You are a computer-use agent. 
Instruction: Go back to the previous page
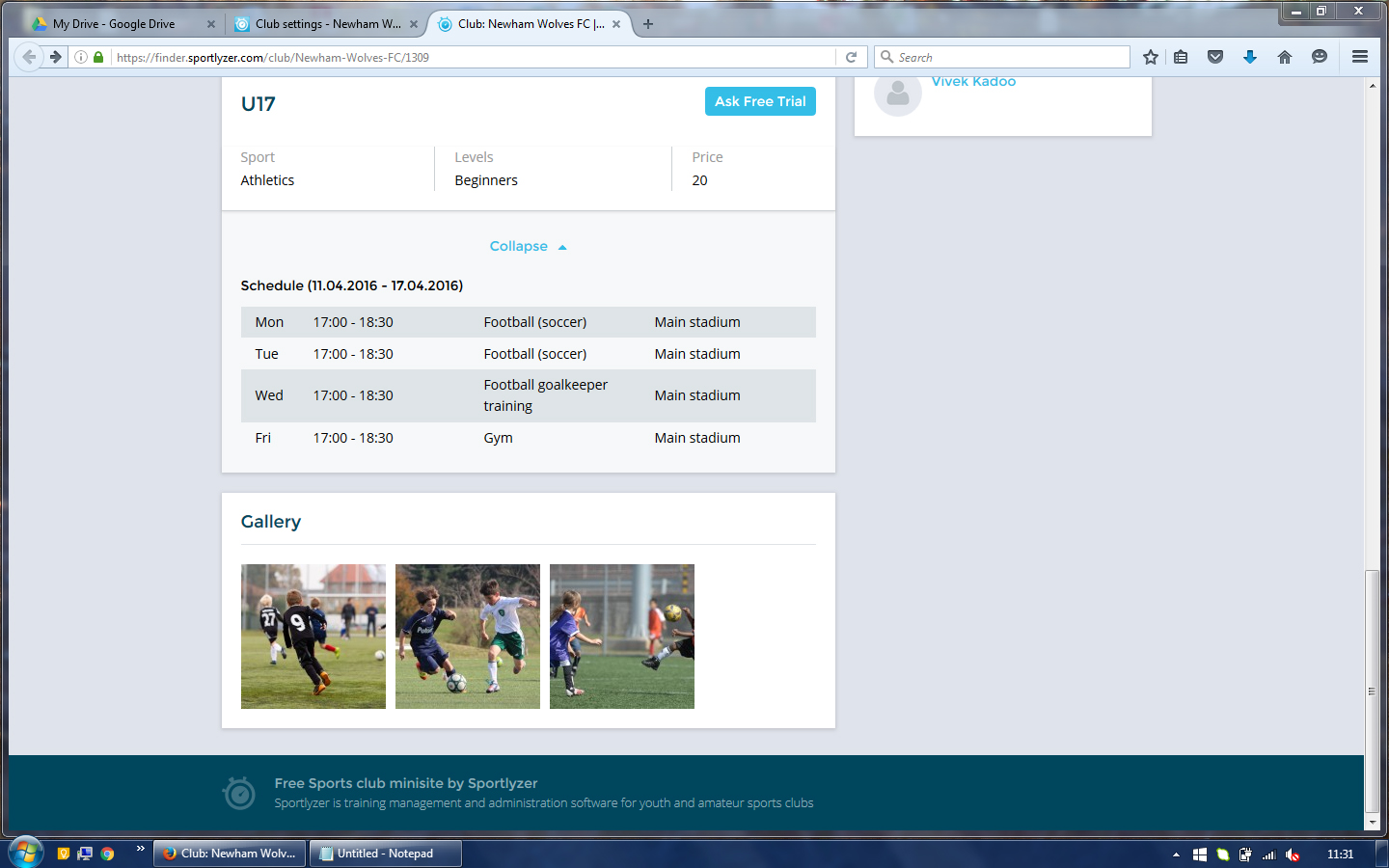(28, 56)
